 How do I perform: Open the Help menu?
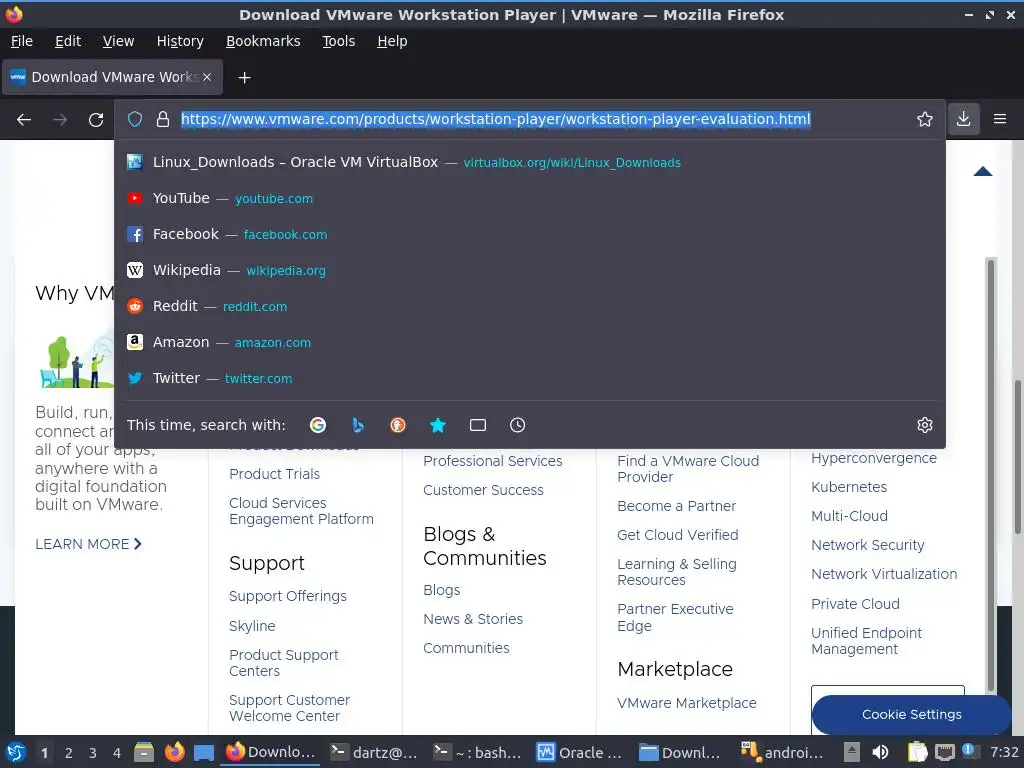coord(392,41)
